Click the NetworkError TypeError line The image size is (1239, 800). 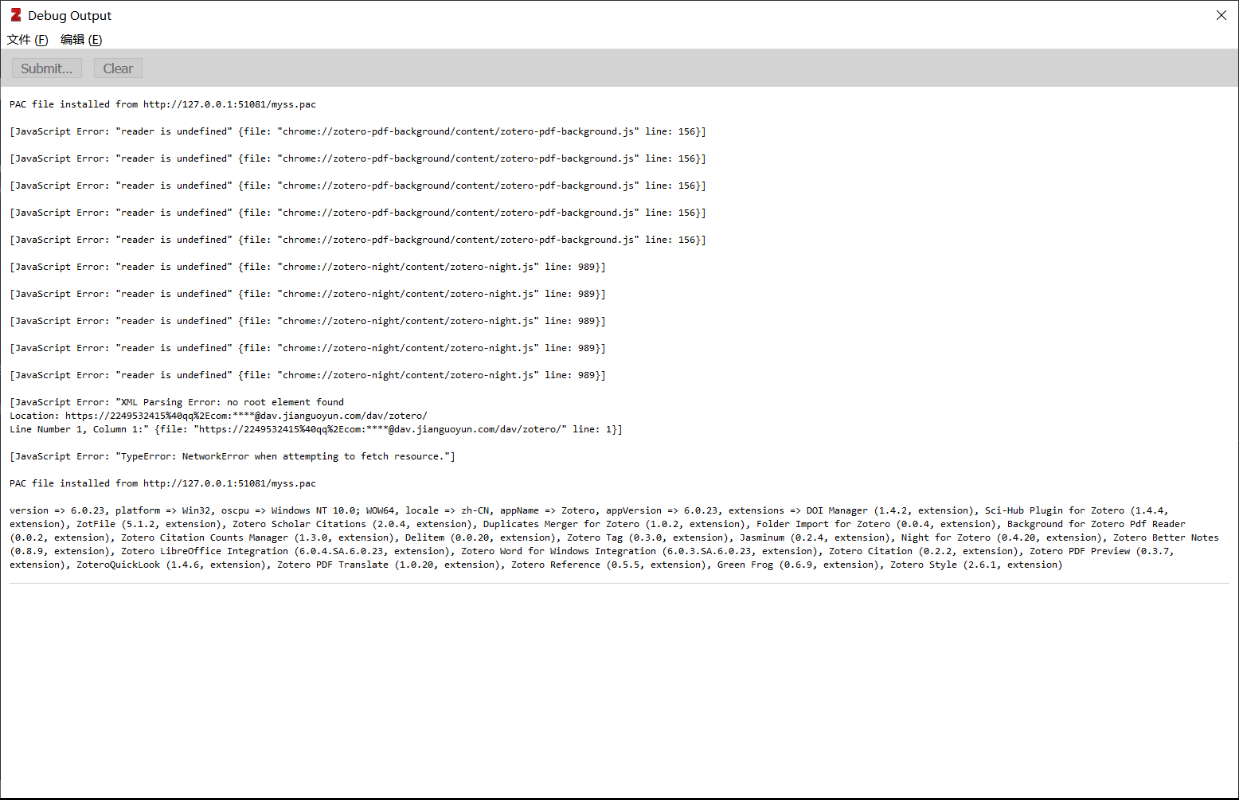tap(232, 455)
